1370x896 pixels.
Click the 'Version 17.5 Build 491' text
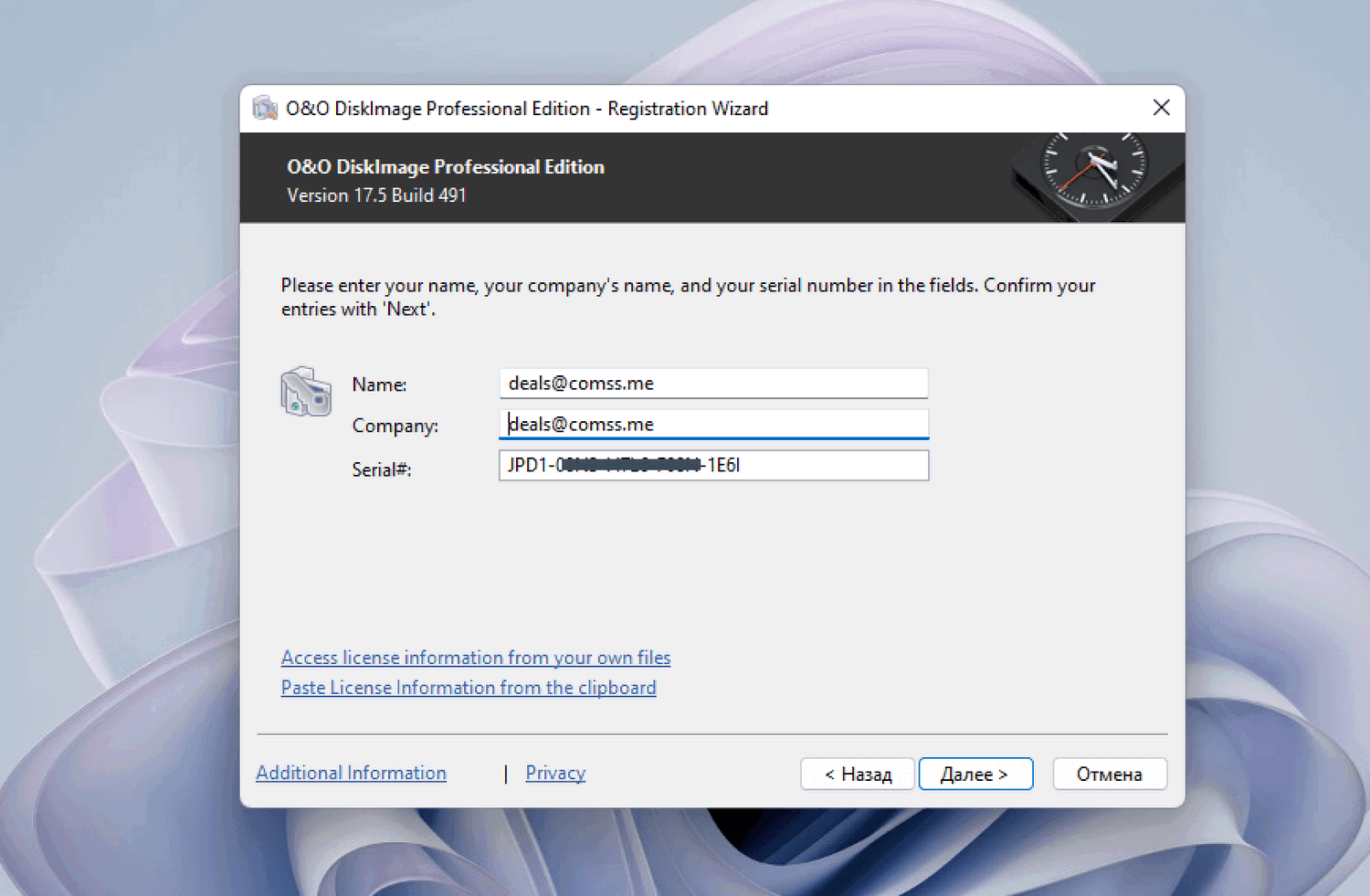[x=376, y=195]
